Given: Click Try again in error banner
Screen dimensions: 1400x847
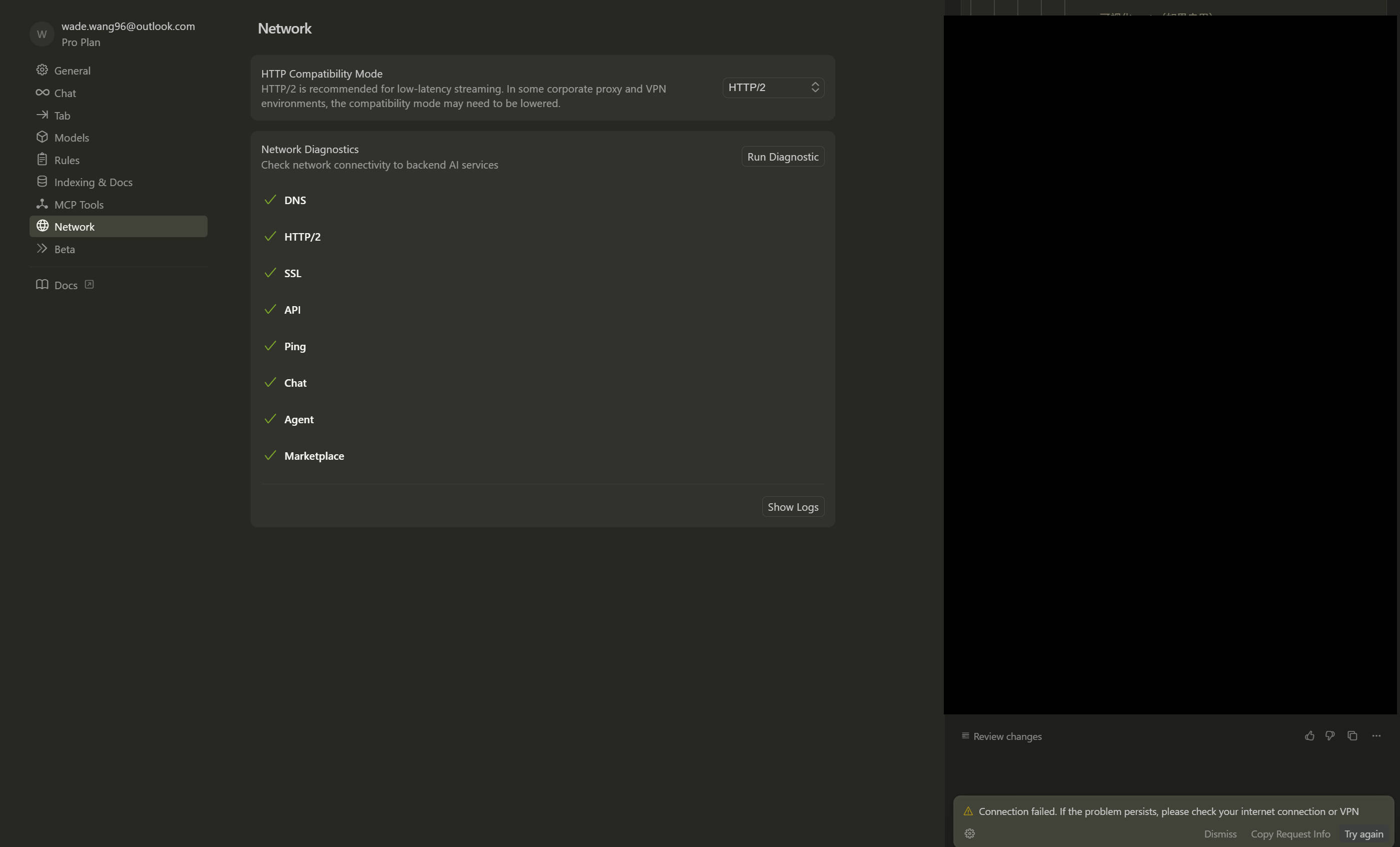Looking at the screenshot, I should pyautogui.click(x=1363, y=833).
